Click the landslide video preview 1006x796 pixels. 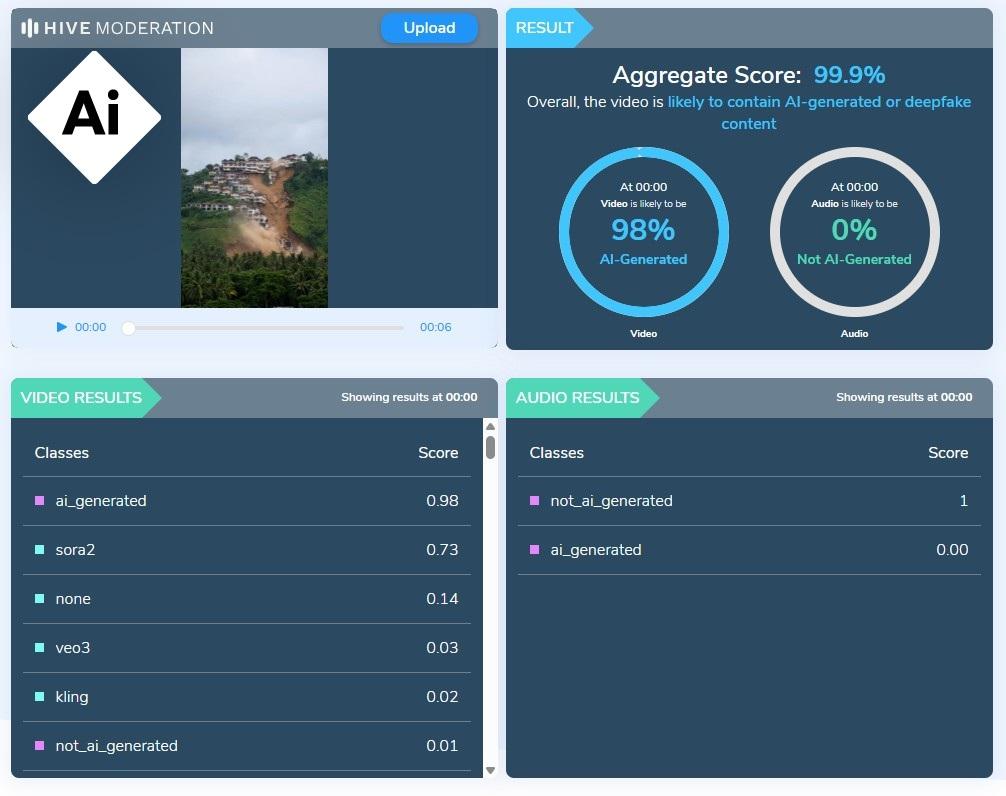pyautogui.click(x=254, y=178)
